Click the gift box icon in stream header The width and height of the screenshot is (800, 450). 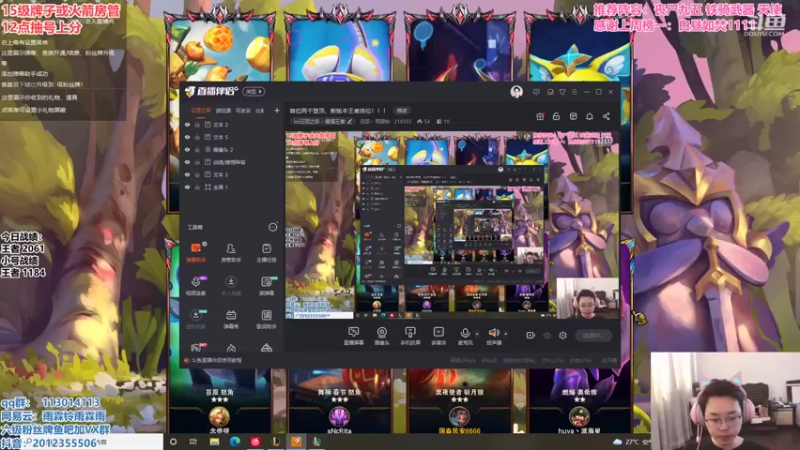point(540,116)
